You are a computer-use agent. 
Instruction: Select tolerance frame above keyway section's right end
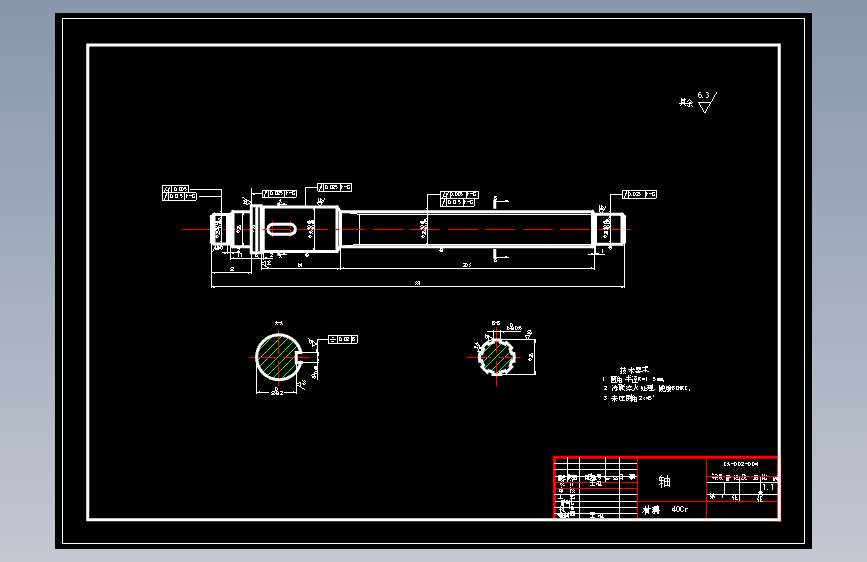[x=335, y=188]
